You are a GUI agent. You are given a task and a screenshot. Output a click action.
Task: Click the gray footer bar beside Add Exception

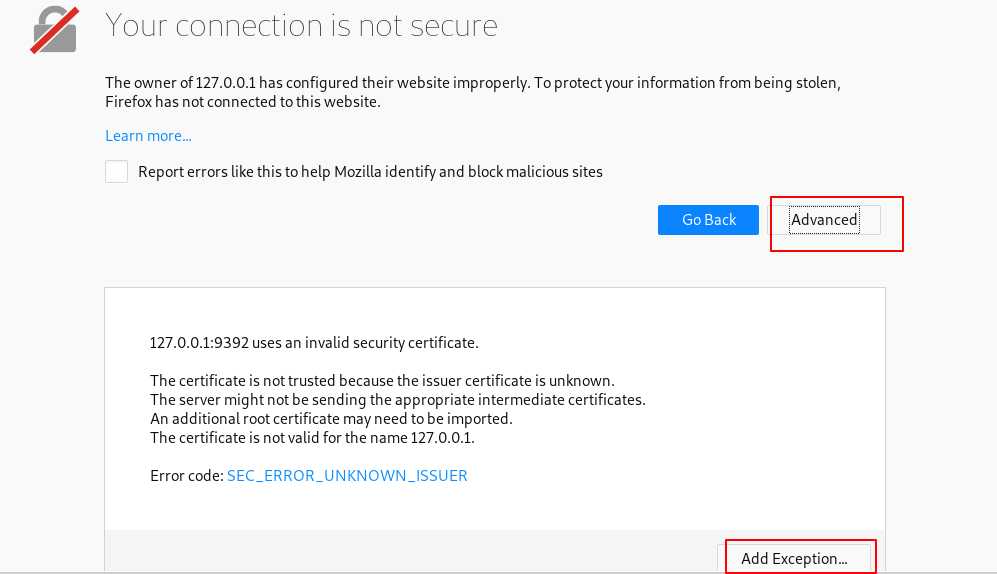(x=400, y=551)
